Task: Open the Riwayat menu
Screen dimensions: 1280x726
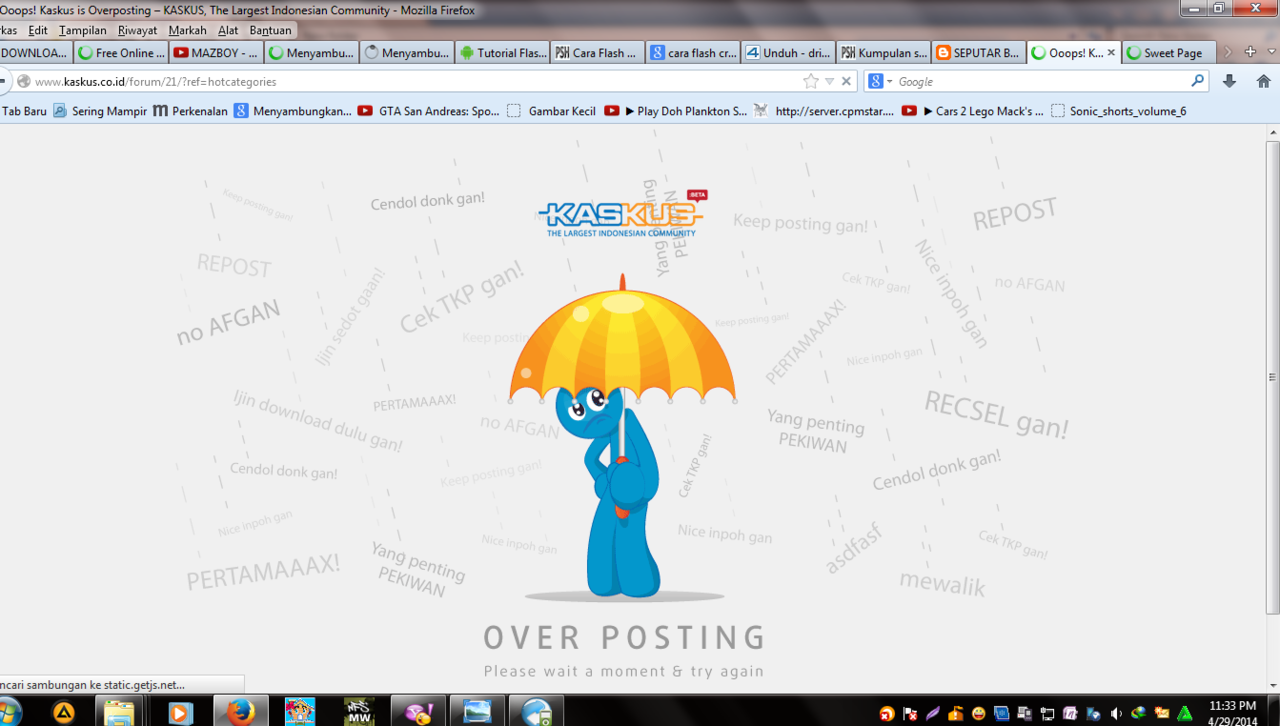Action: [x=137, y=30]
